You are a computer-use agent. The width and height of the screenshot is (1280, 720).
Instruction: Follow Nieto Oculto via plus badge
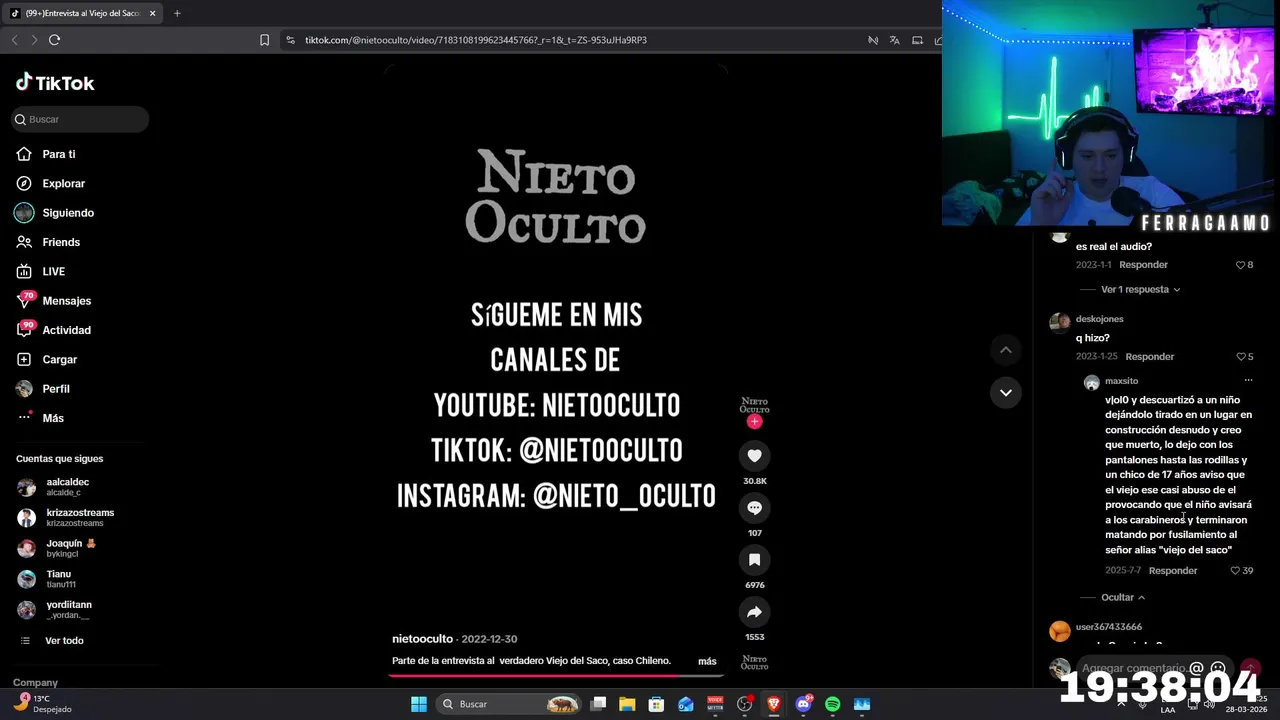tap(755, 421)
